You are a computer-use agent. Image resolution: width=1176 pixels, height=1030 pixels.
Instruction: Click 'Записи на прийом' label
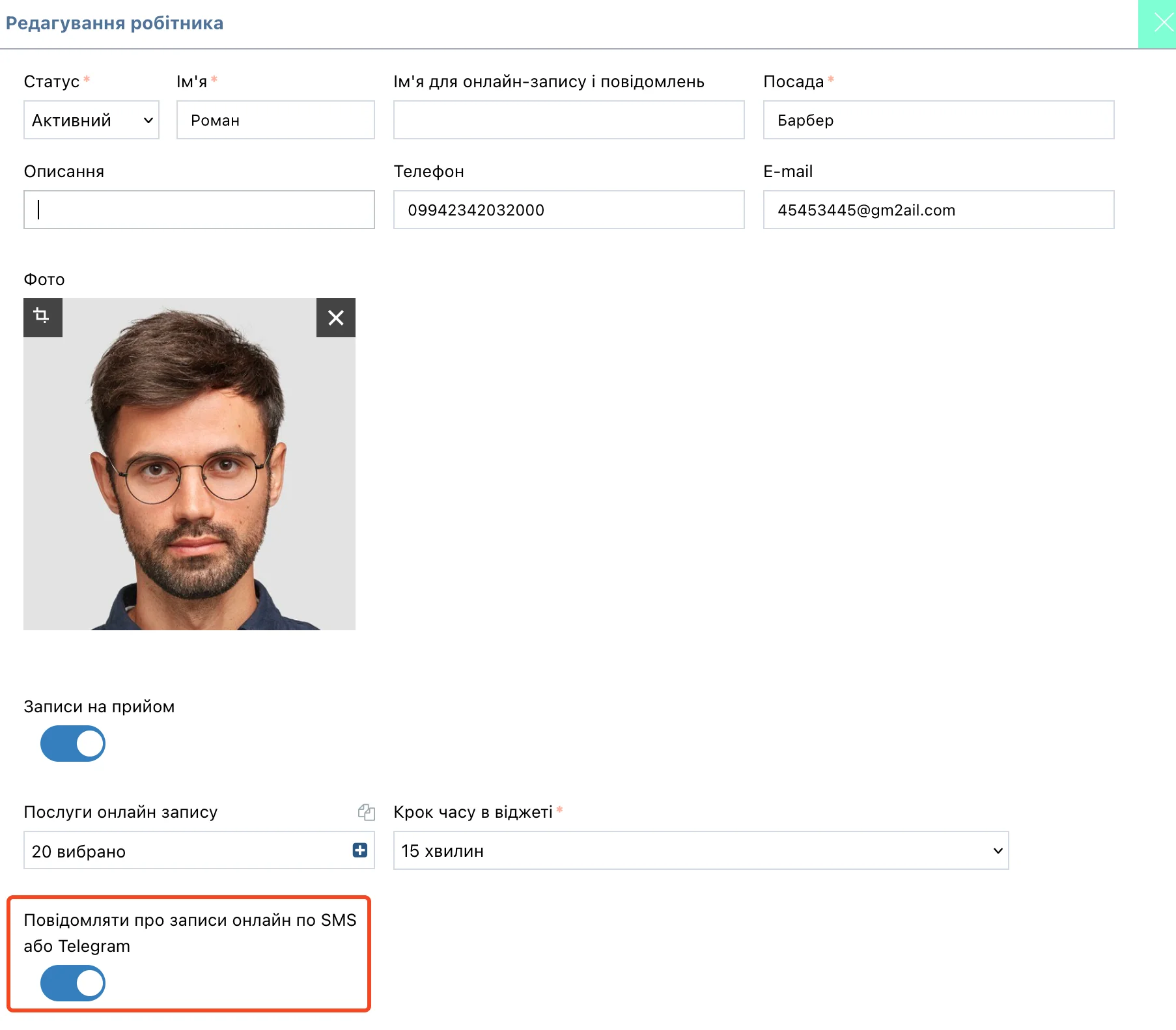tap(99, 706)
